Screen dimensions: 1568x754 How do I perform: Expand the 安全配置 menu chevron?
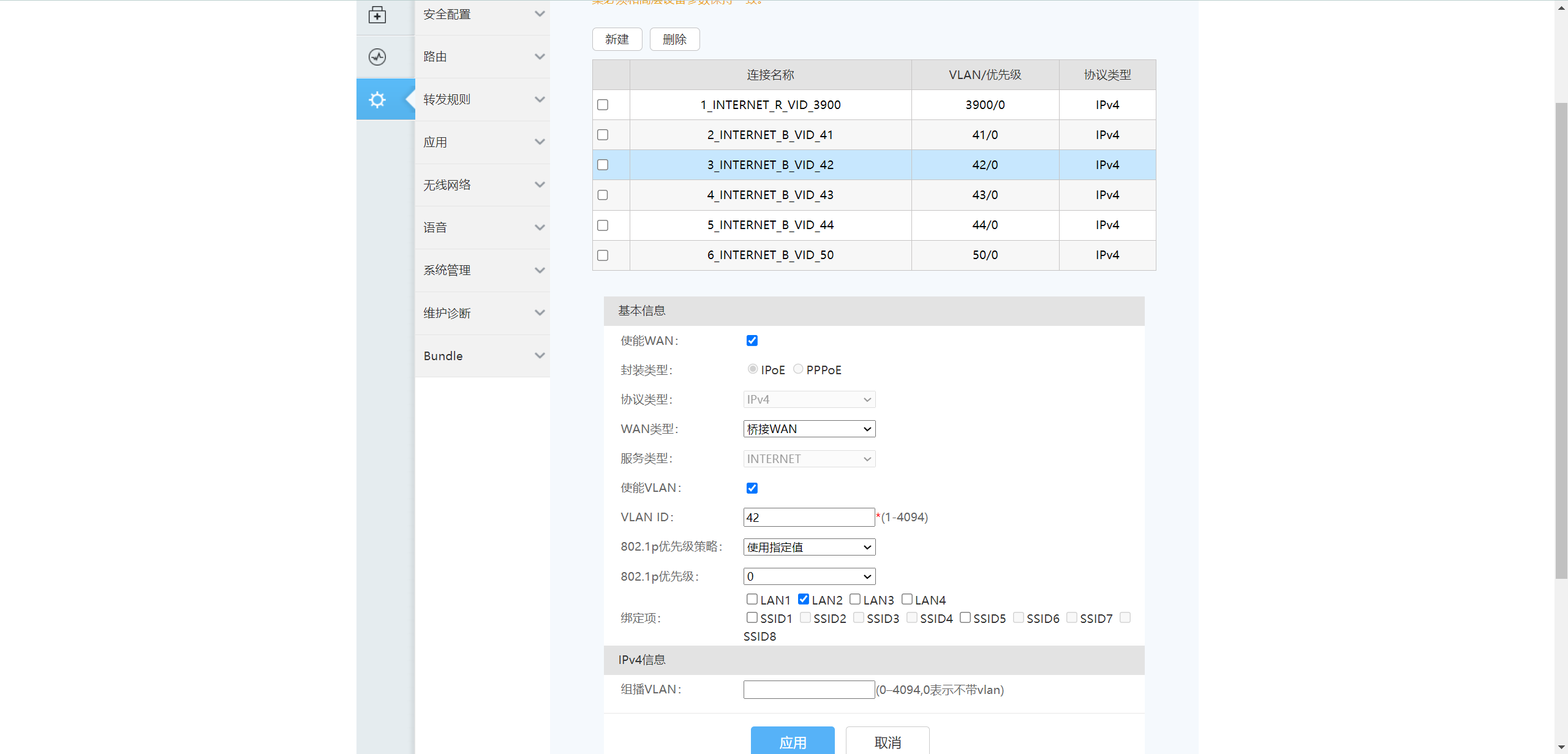[x=539, y=14]
